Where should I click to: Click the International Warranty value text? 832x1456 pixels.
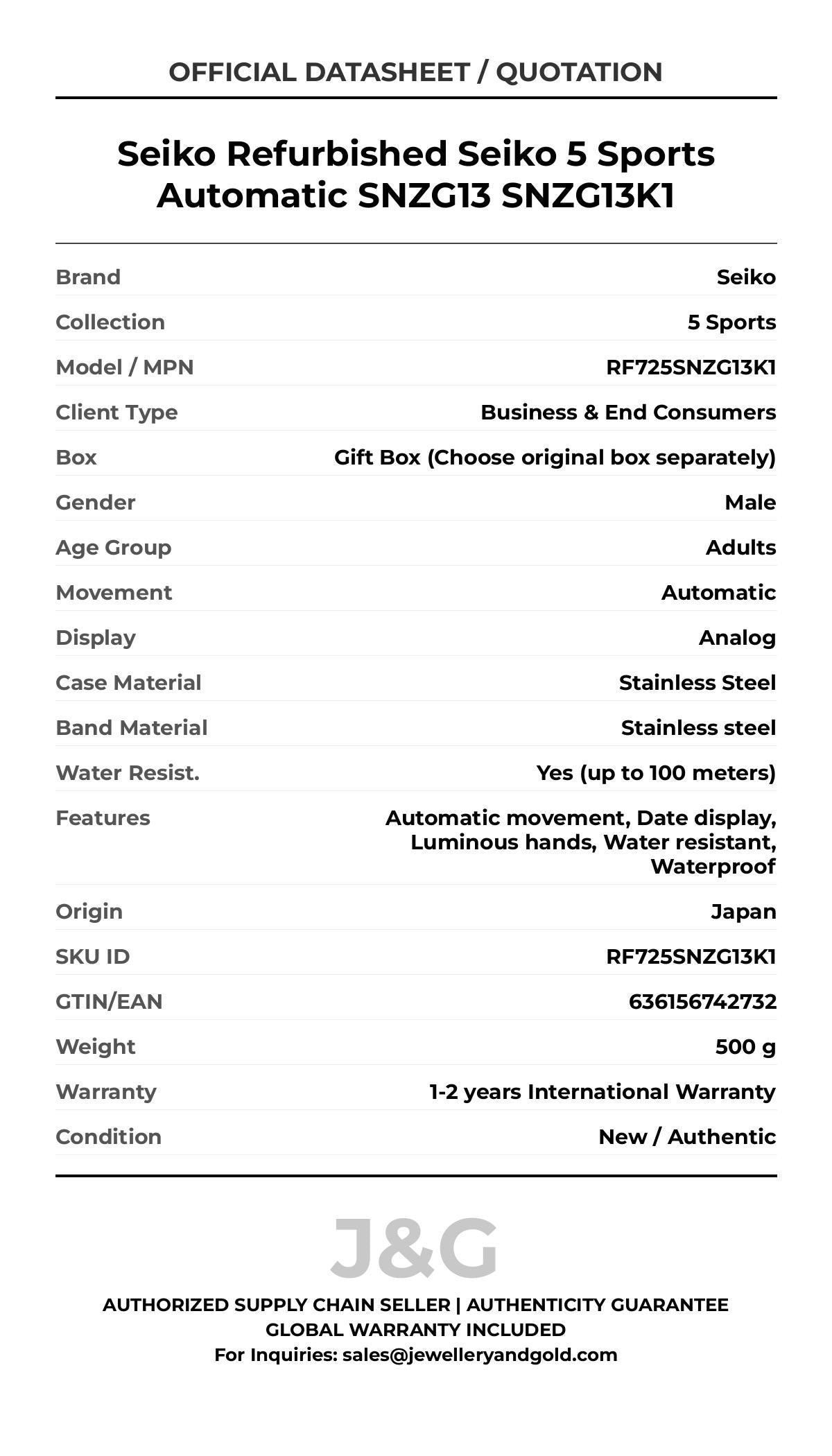coord(602,1092)
